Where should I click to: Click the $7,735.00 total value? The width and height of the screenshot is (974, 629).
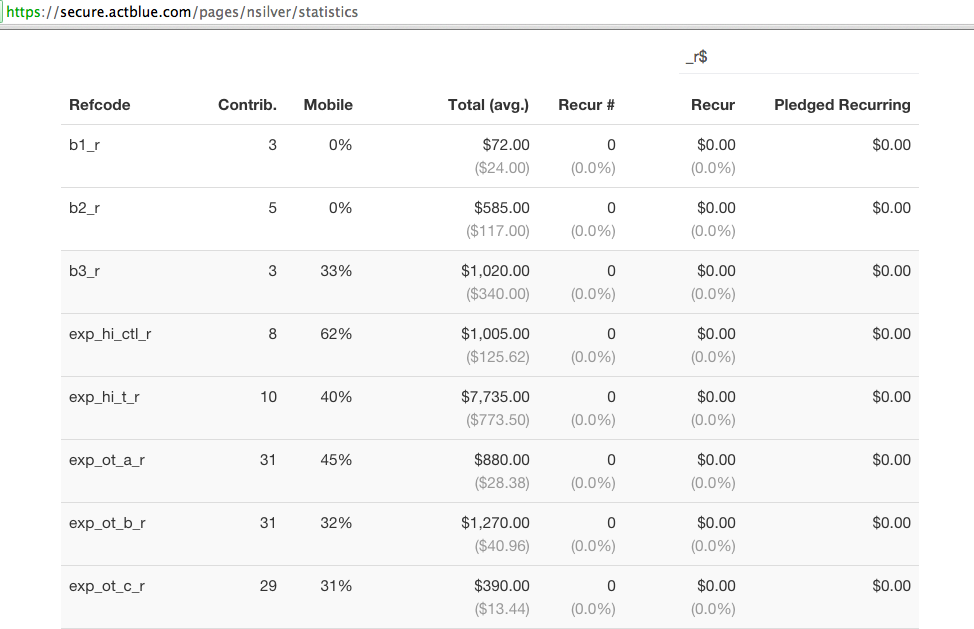pyautogui.click(x=495, y=397)
